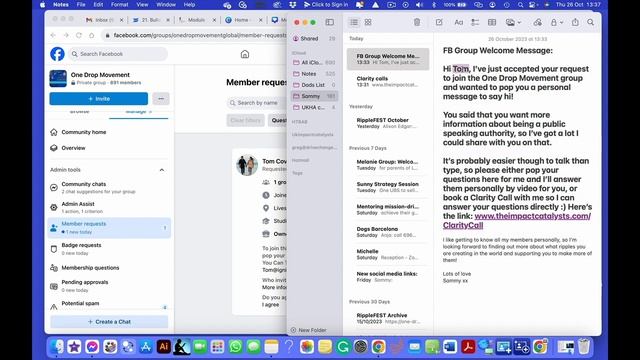Reload the Facebook page in Chrome
This screenshot has width=640, height=360.
coord(79,36)
